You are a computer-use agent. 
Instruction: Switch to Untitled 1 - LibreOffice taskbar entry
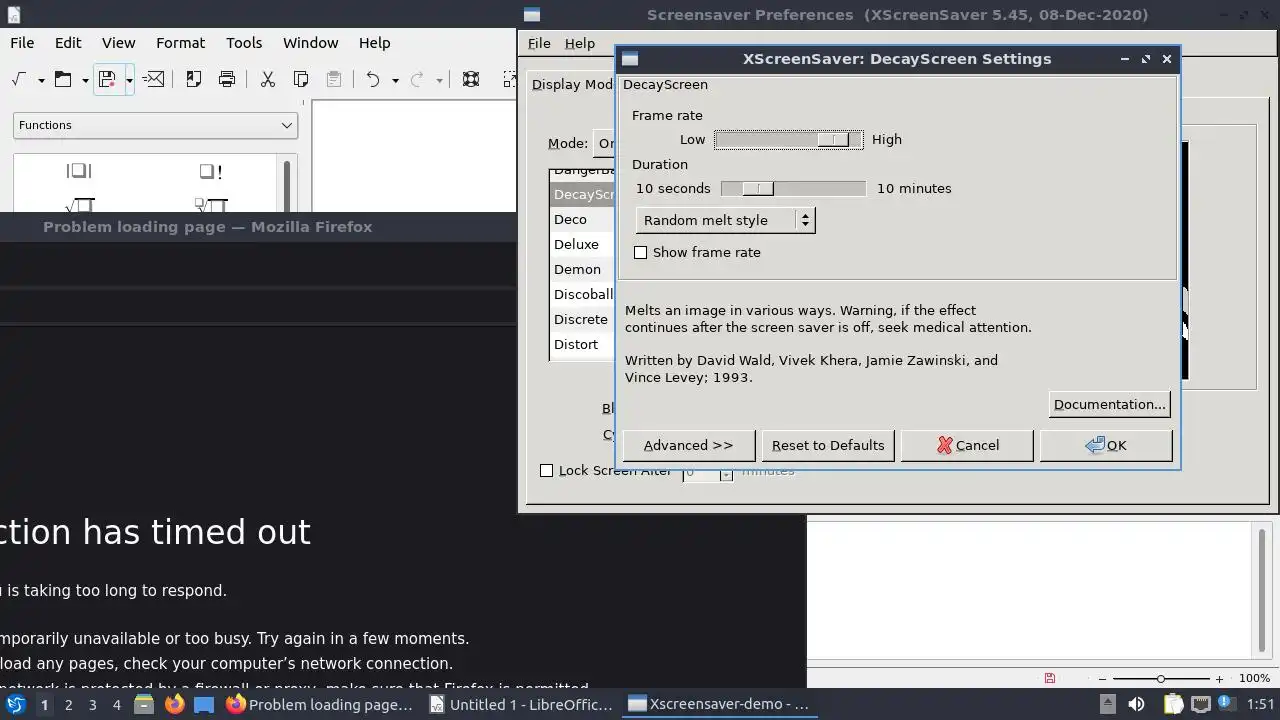[521, 704]
